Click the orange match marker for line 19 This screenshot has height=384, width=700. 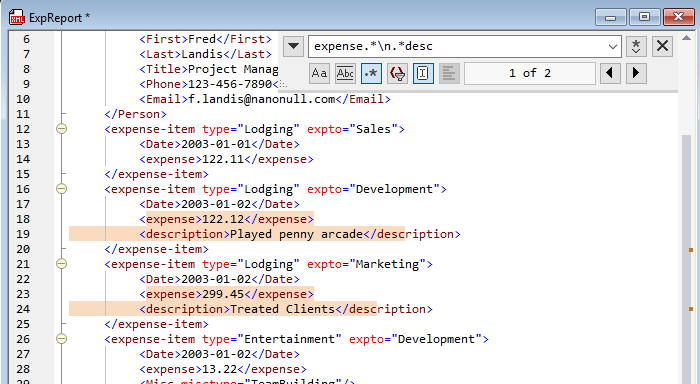pos(691,250)
